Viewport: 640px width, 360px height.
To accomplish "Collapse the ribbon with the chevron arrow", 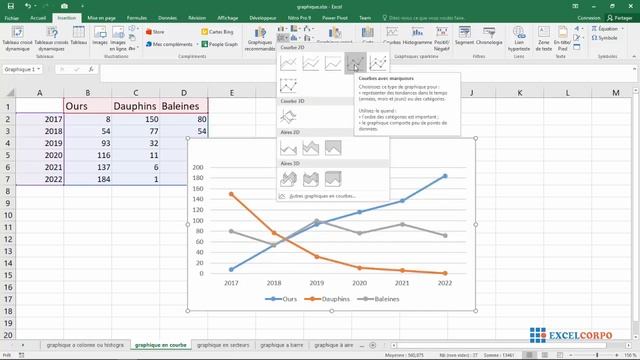I will pyautogui.click(x=634, y=56).
